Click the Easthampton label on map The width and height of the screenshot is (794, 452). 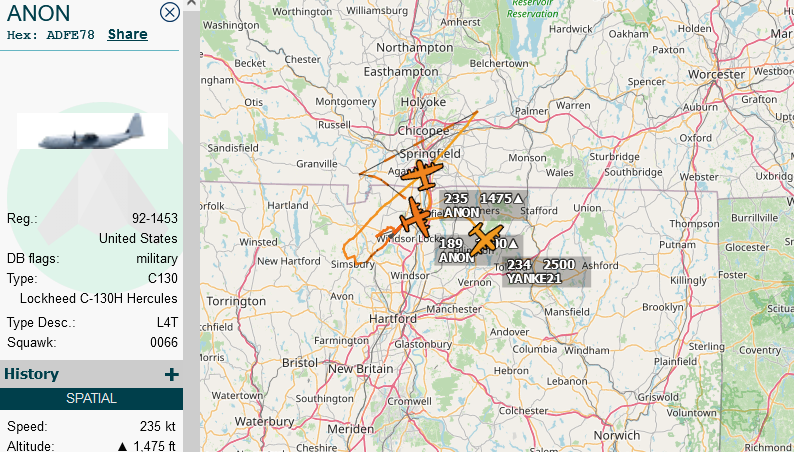point(401,72)
